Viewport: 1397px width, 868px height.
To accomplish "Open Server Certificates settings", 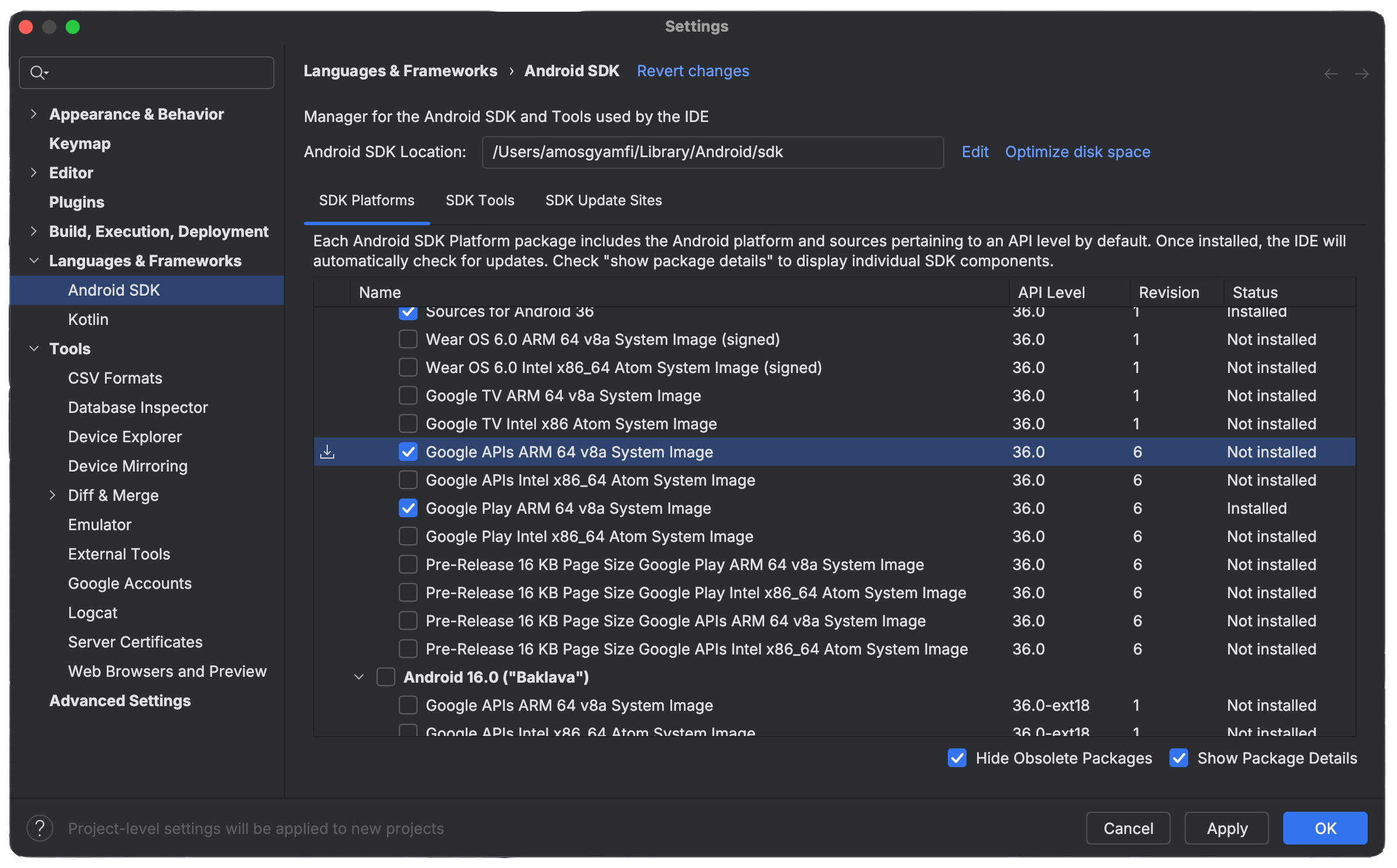I will click(x=135, y=642).
